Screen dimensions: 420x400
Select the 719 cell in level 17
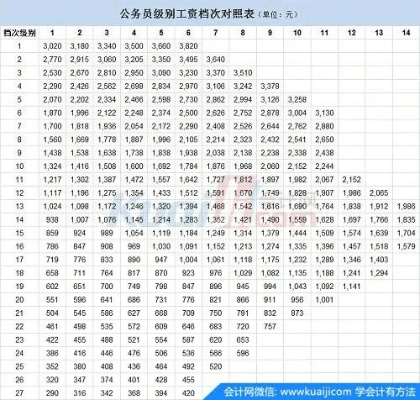[x=52, y=260]
